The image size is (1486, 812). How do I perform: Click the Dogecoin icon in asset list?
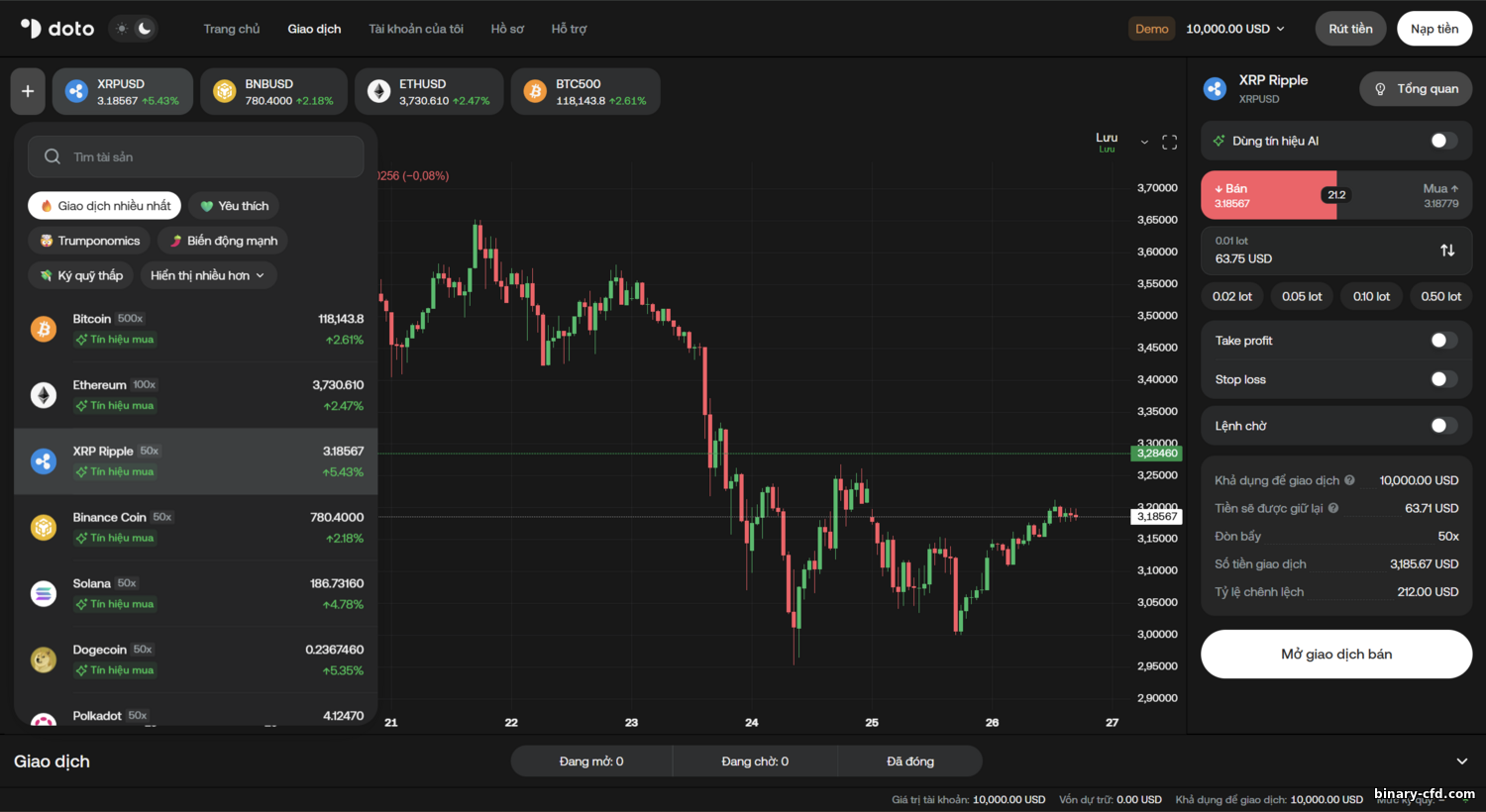pos(44,660)
